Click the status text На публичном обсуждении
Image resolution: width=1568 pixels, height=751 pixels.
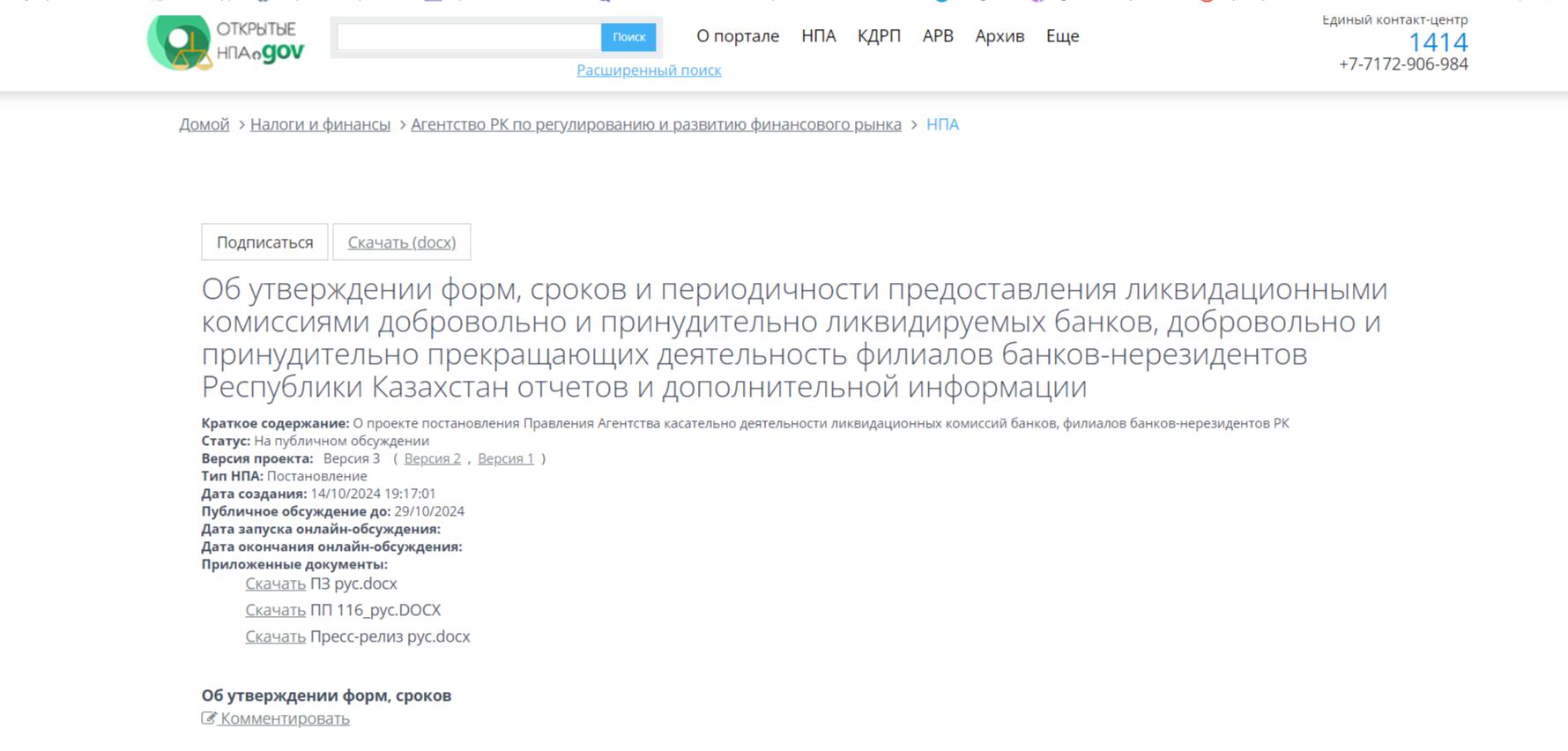click(x=341, y=441)
